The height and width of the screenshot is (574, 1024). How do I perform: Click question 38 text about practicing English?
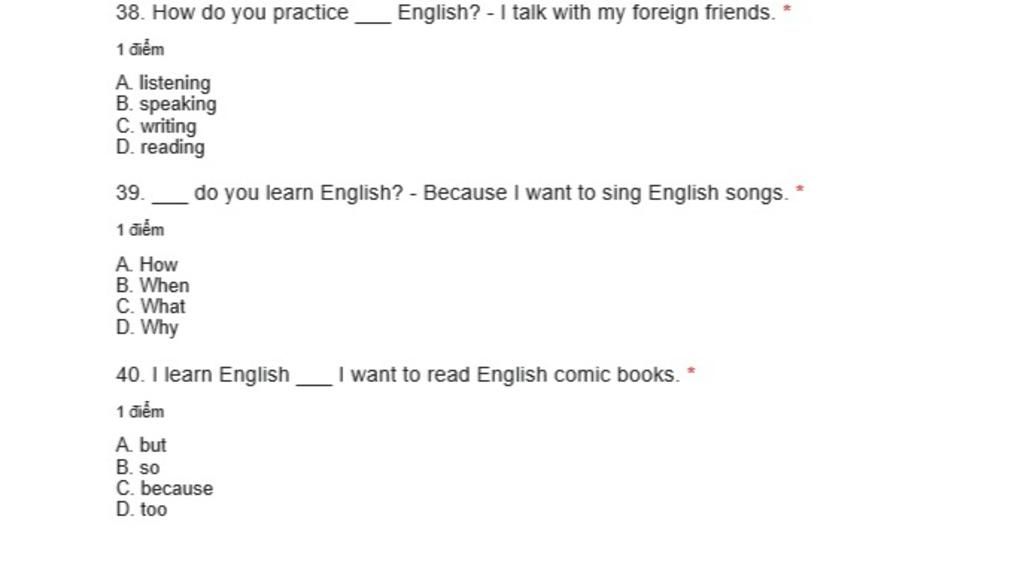click(x=445, y=12)
